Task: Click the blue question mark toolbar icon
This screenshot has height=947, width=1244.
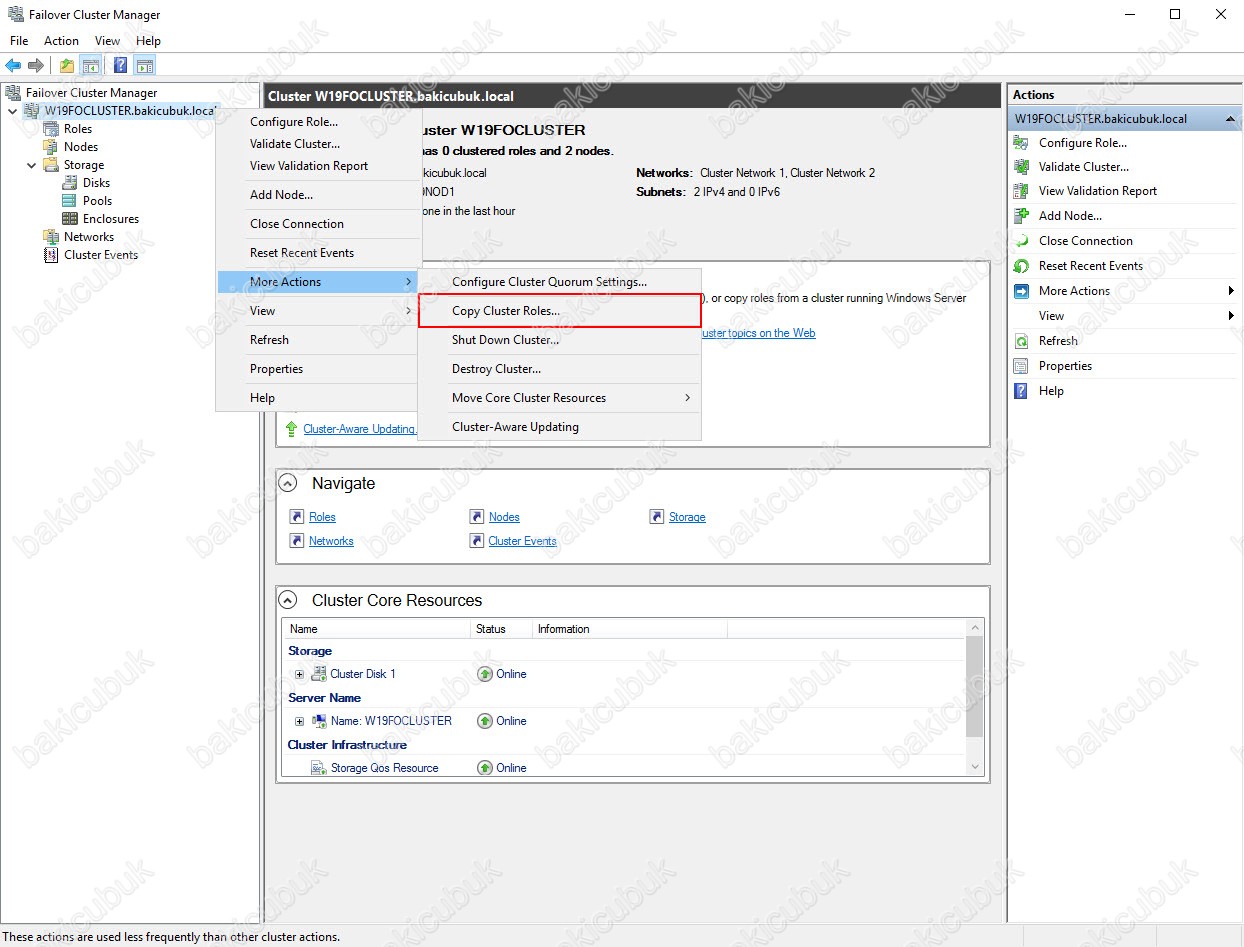Action: pos(120,66)
